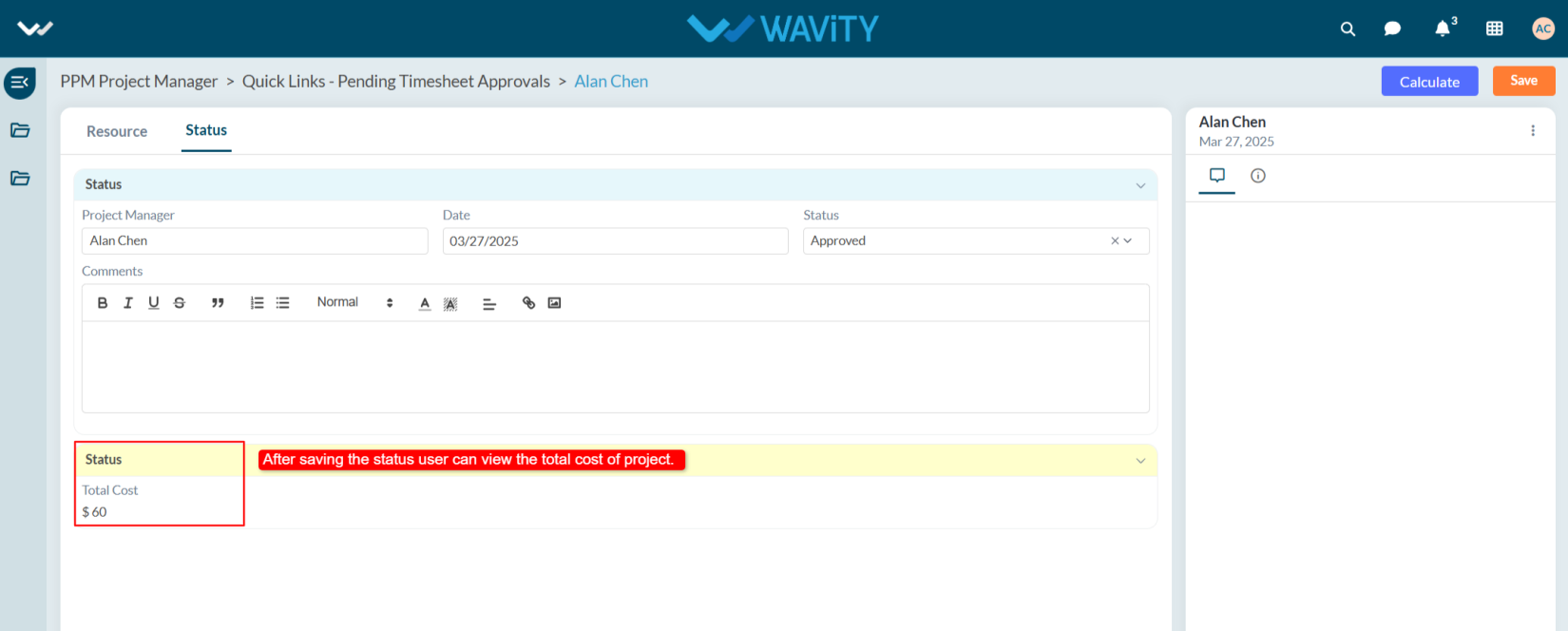The height and width of the screenshot is (631, 1568).
Task: Select the Status tab
Action: pos(206,130)
